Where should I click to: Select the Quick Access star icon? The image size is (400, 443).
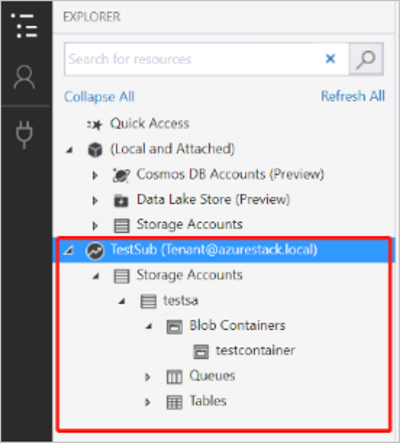(95, 125)
